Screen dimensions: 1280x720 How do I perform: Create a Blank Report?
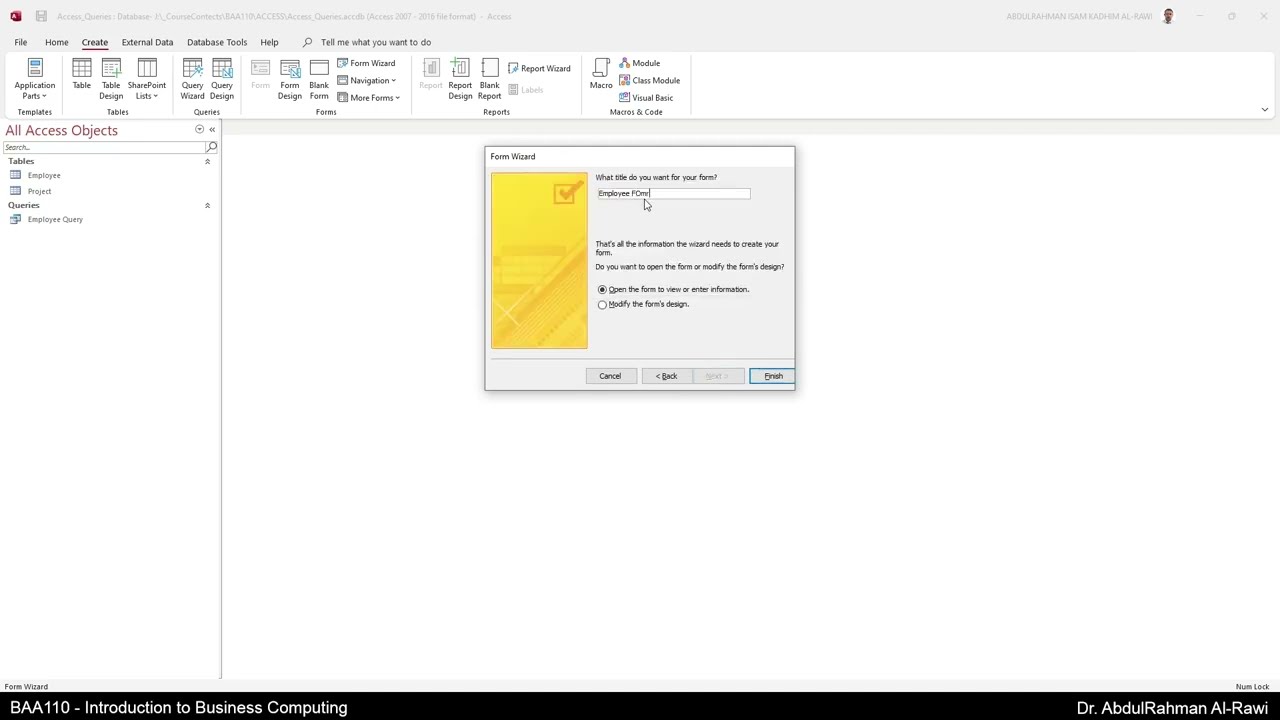click(489, 79)
